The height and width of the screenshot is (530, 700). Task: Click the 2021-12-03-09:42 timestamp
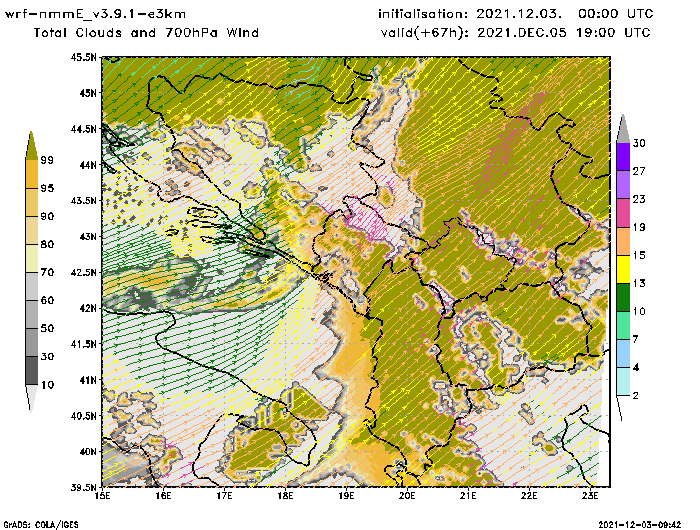pyautogui.click(x=640, y=525)
